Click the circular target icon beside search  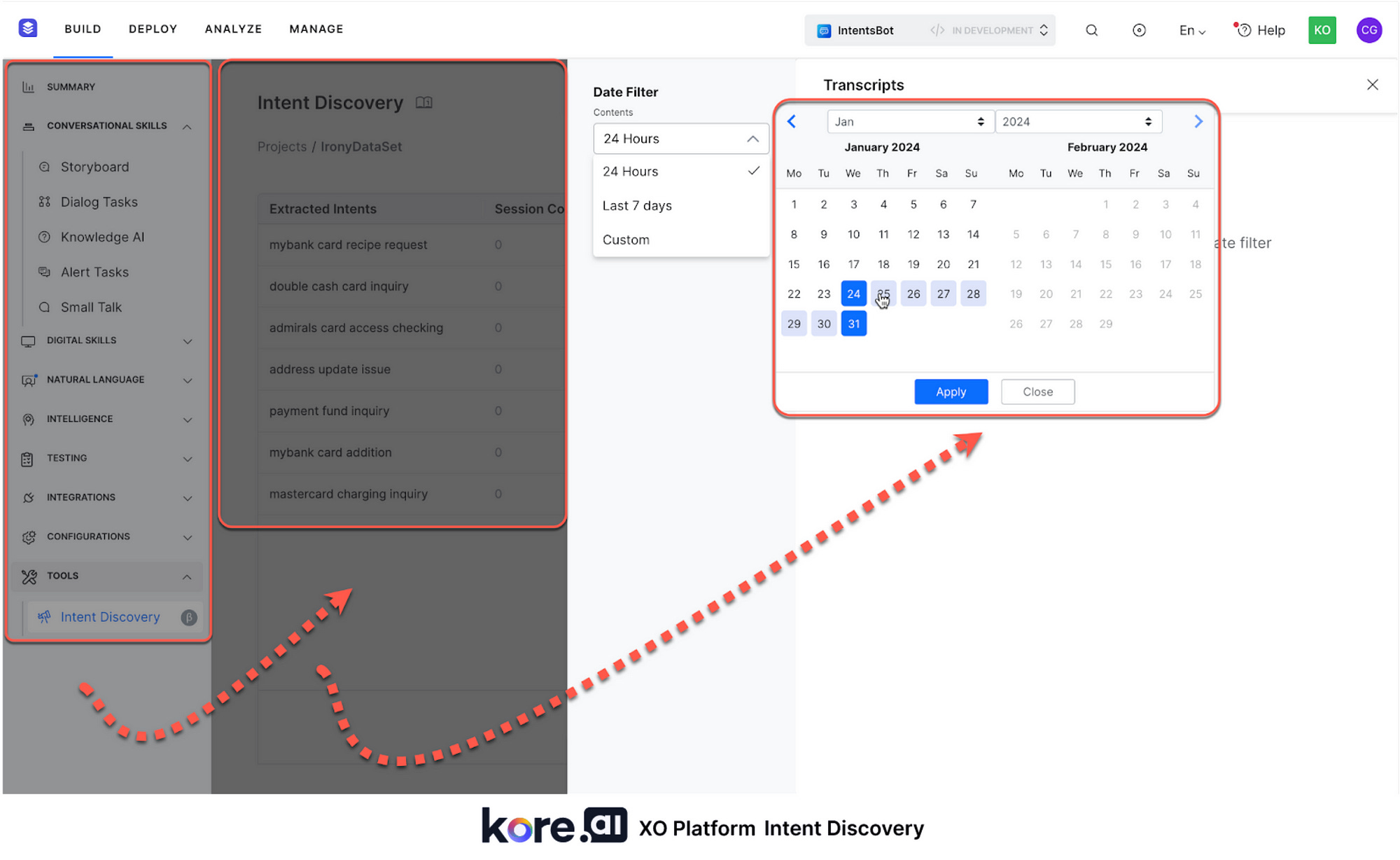click(1139, 30)
